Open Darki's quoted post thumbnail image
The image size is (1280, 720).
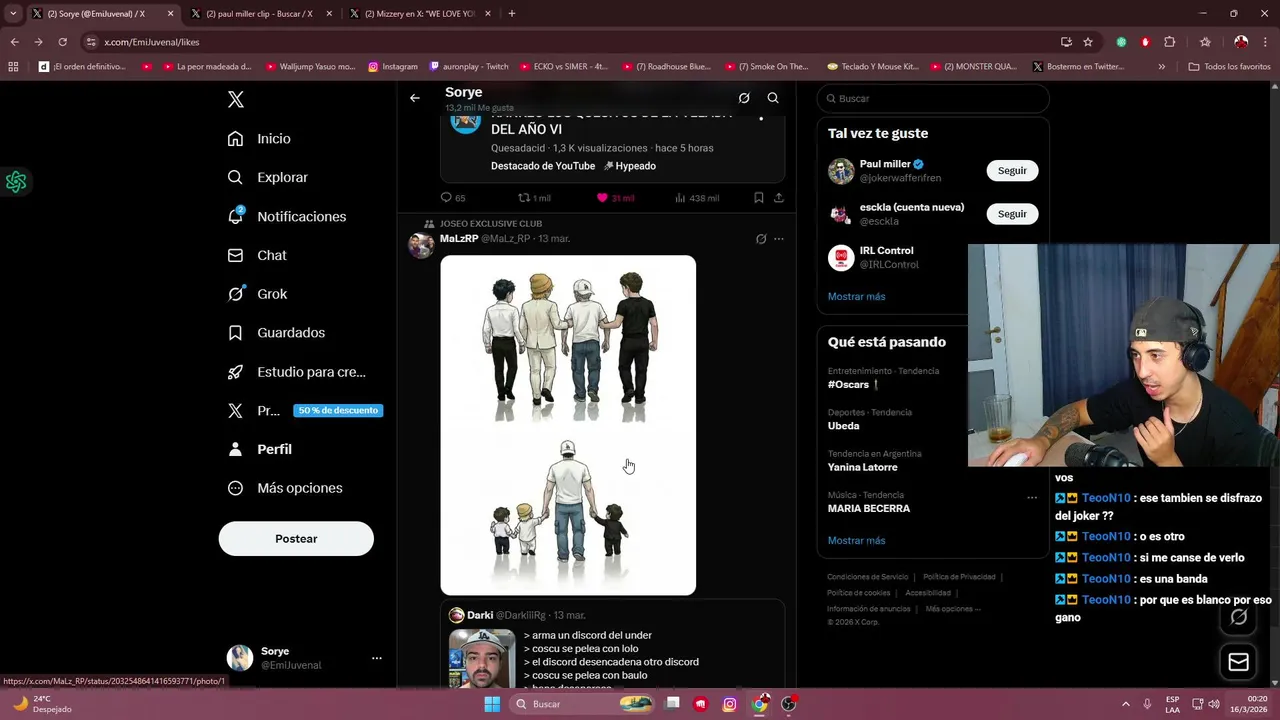(482, 658)
